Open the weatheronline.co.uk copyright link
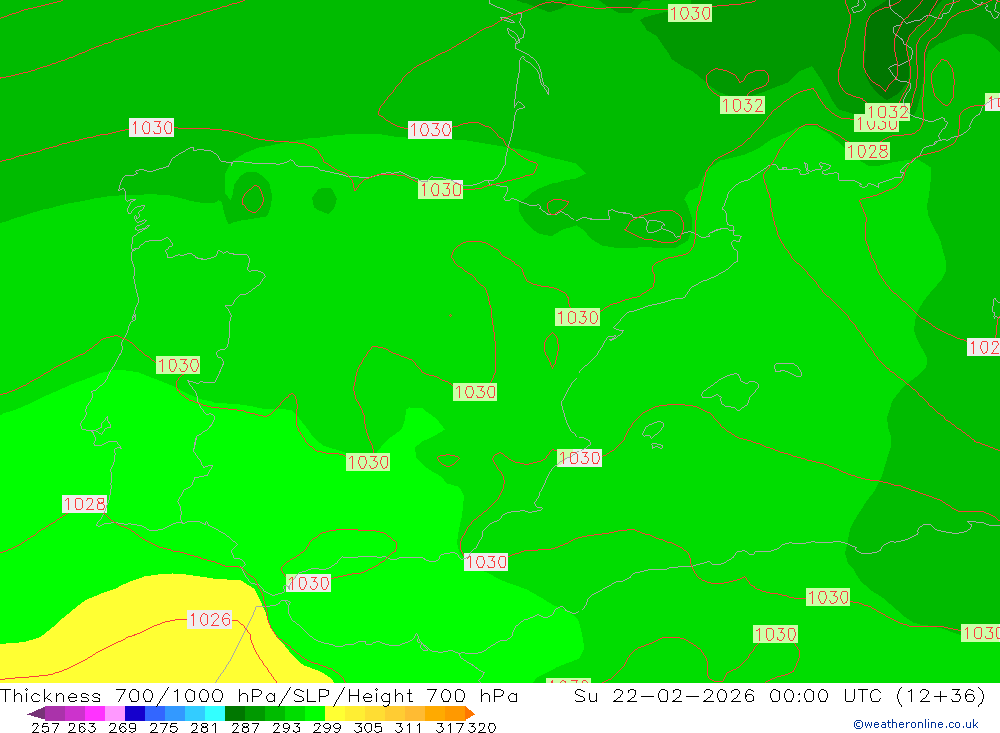1000x733 pixels. point(916,724)
